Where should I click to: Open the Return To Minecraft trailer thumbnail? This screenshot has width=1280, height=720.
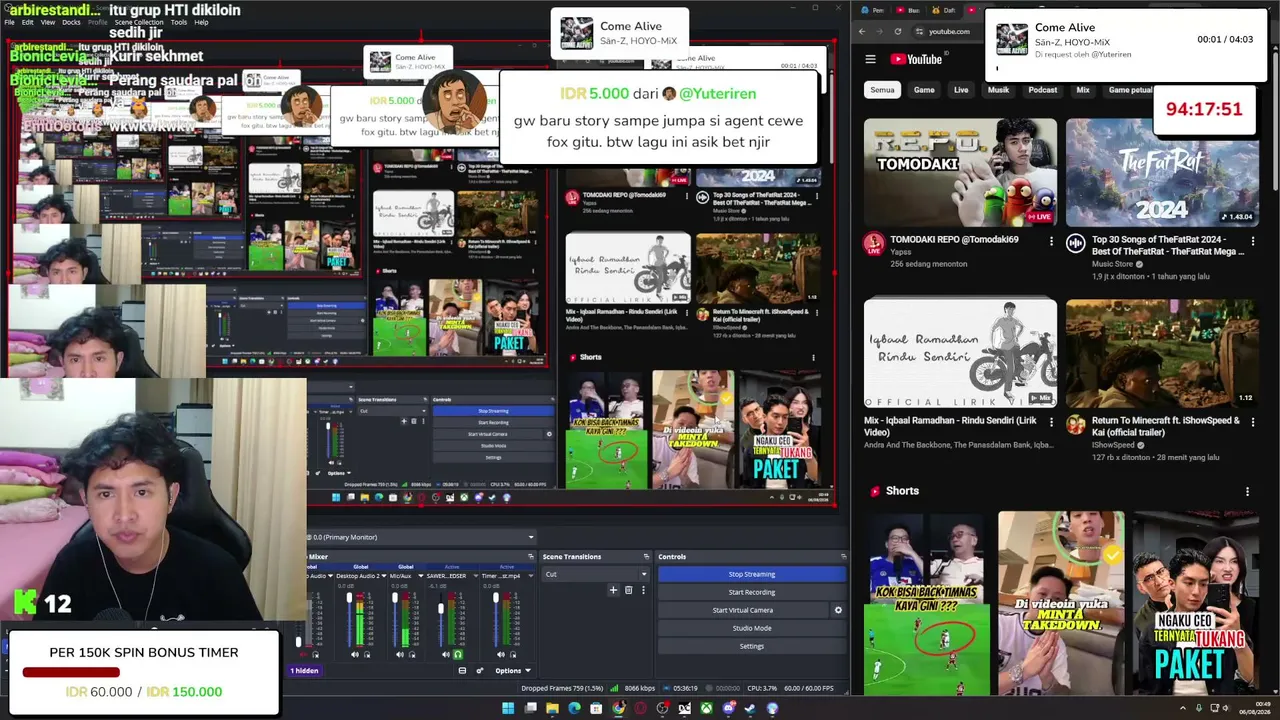[1161, 353]
